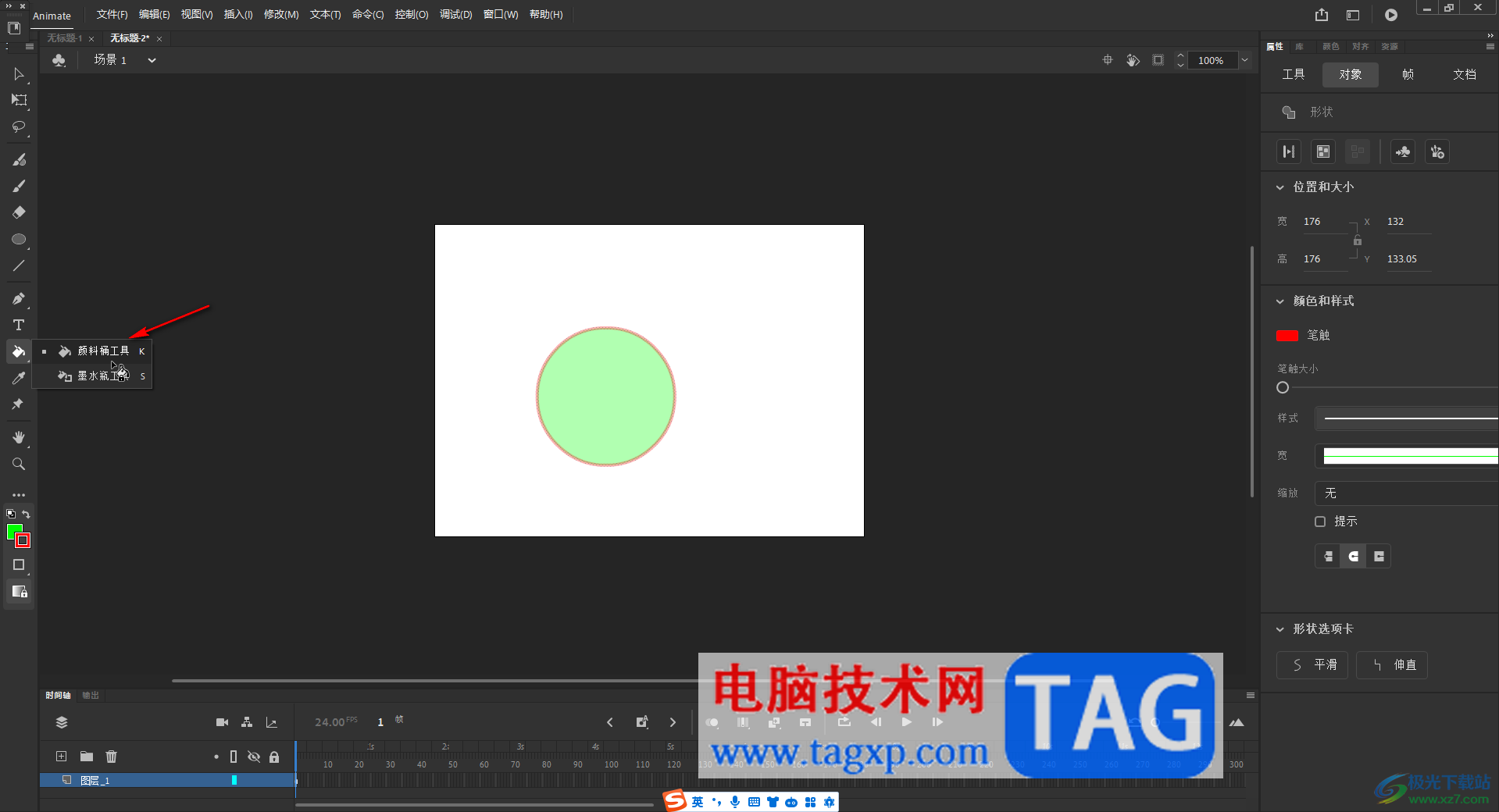Open the red 笔触 color swatch
Screen dimensions: 1499x812
[x=1287, y=336]
